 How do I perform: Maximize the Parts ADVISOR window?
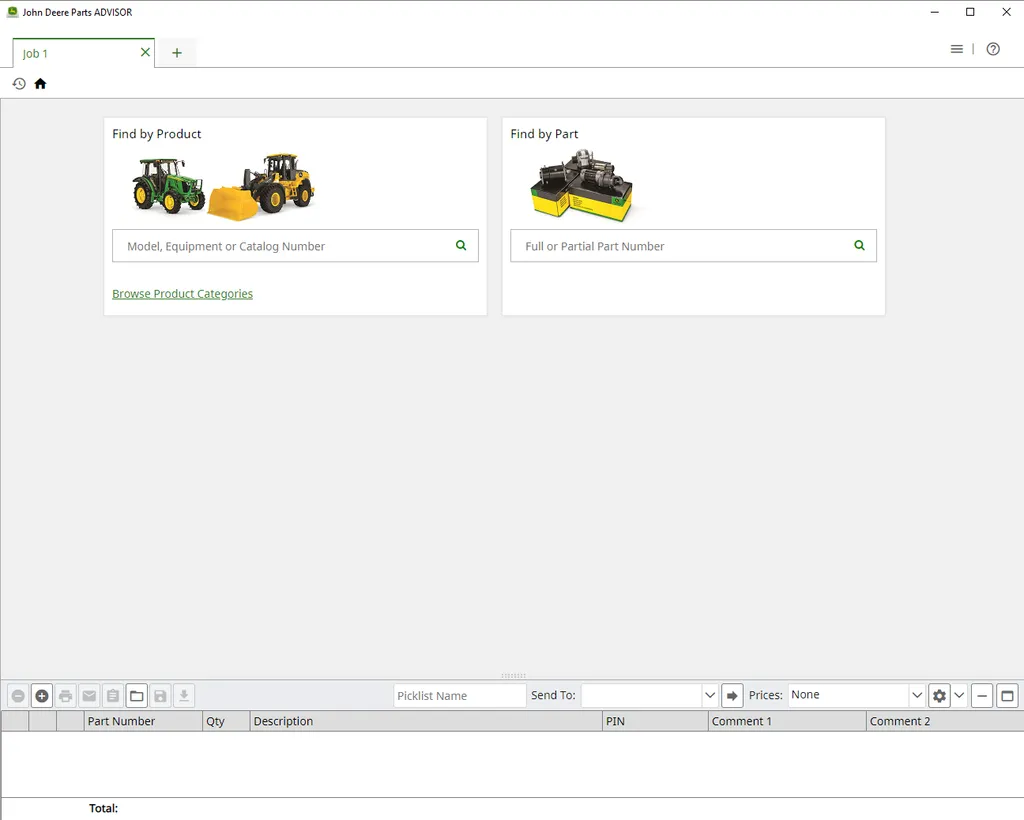coord(970,12)
